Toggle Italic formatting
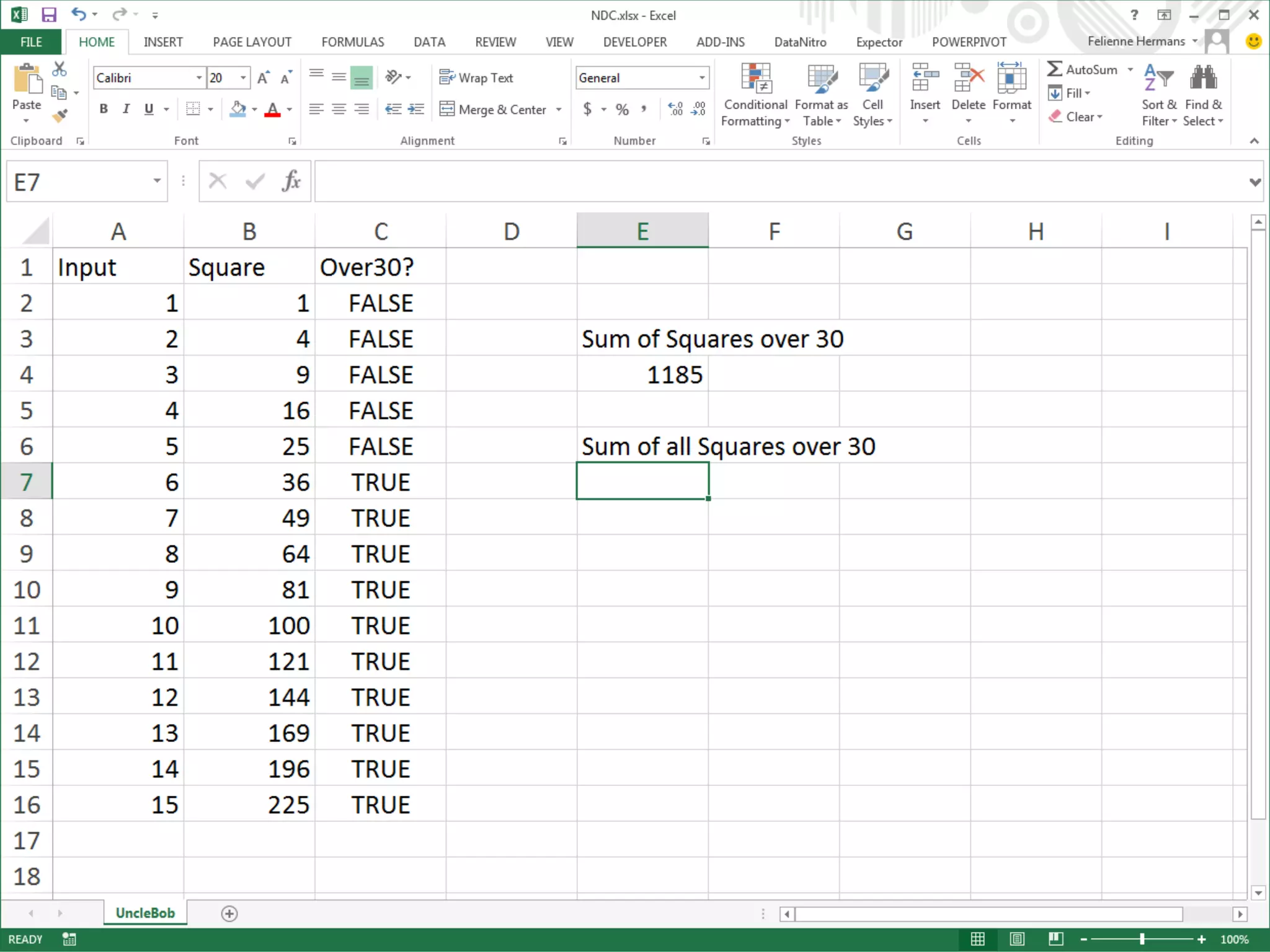Image resolution: width=1270 pixels, height=952 pixels. [126, 109]
